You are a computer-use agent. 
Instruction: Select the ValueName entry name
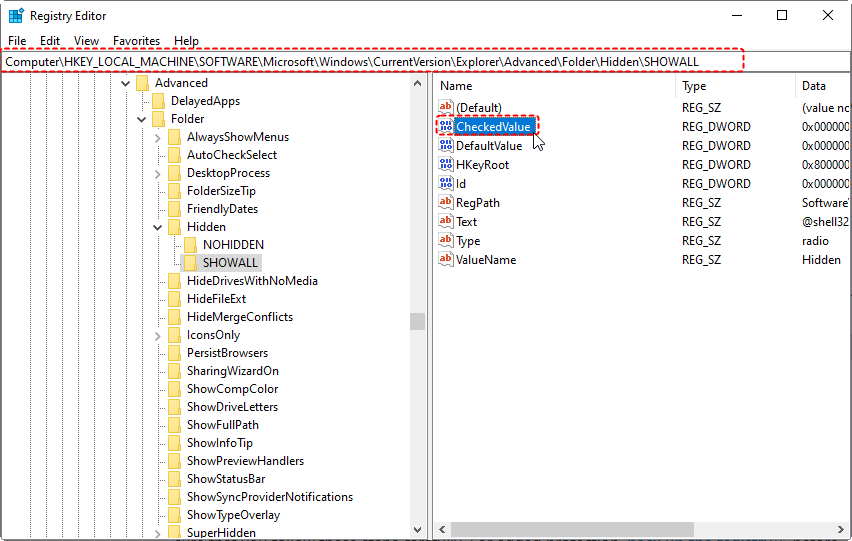click(x=486, y=260)
